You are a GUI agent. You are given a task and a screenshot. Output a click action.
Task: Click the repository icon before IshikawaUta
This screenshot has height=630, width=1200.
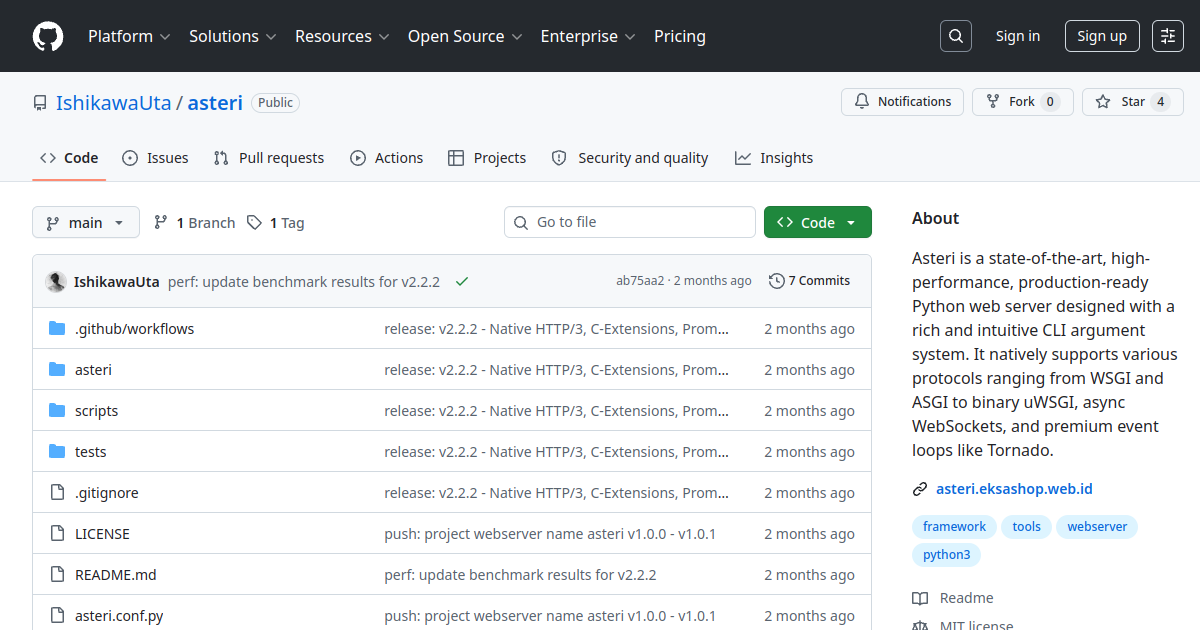pyautogui.click(x=40, y=103)
